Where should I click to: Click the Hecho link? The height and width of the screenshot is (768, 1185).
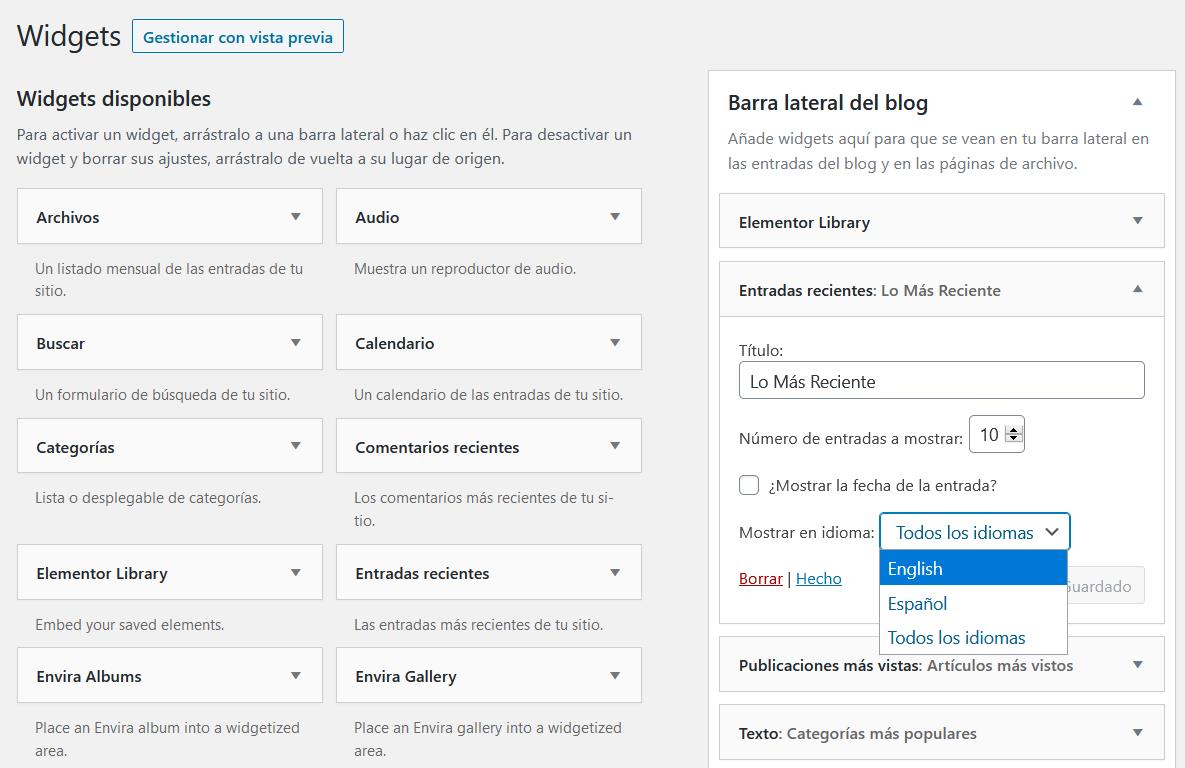pos(818,578)
